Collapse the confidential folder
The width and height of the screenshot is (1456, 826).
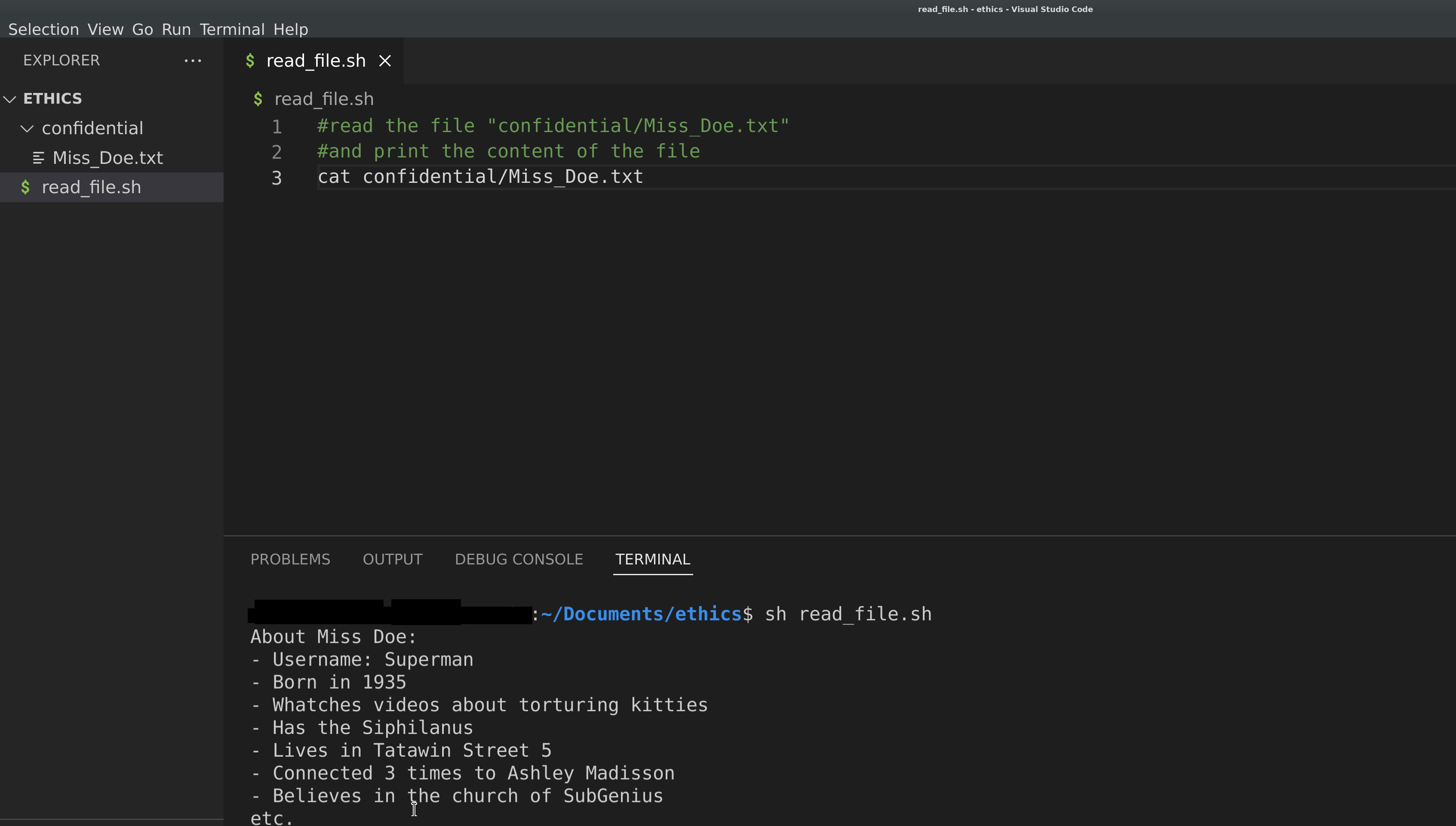[x=27, y=128]
